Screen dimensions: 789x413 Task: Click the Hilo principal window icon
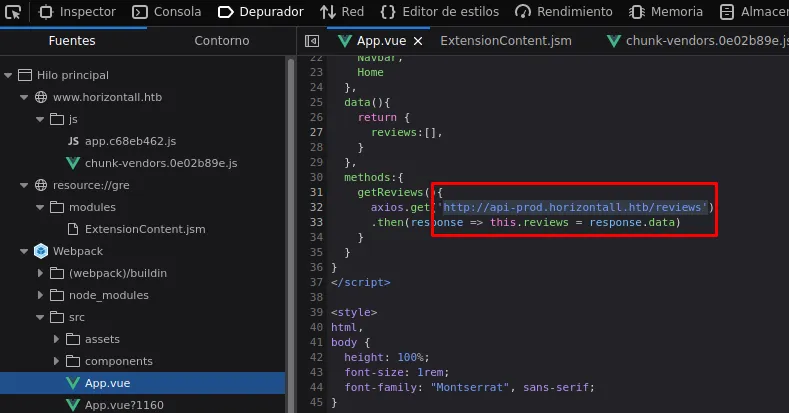(25, 75)
